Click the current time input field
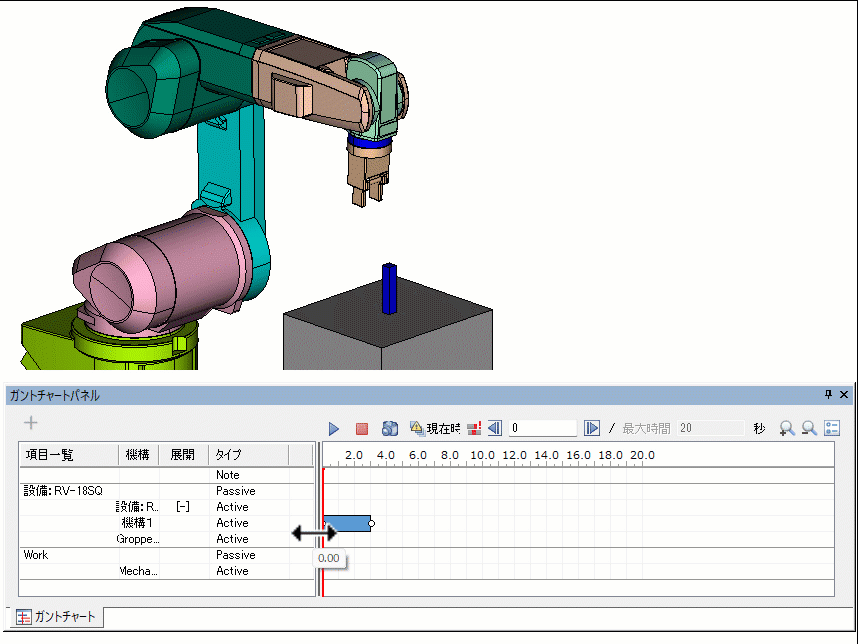The width and height of the screenshot is (858, 644). [543, 428]
